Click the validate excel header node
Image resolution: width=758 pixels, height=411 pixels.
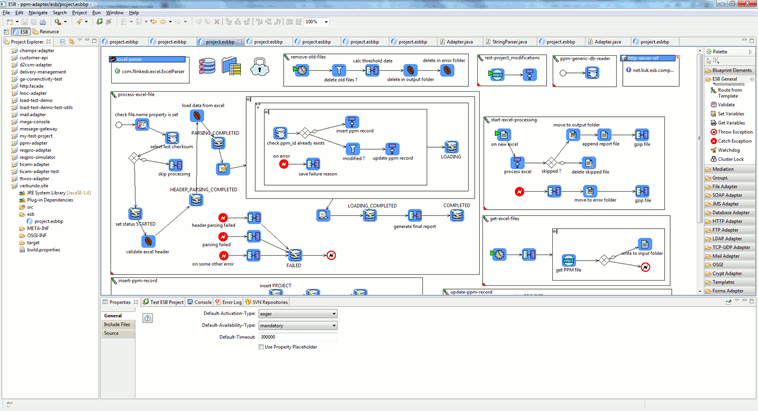pos(149,241)
